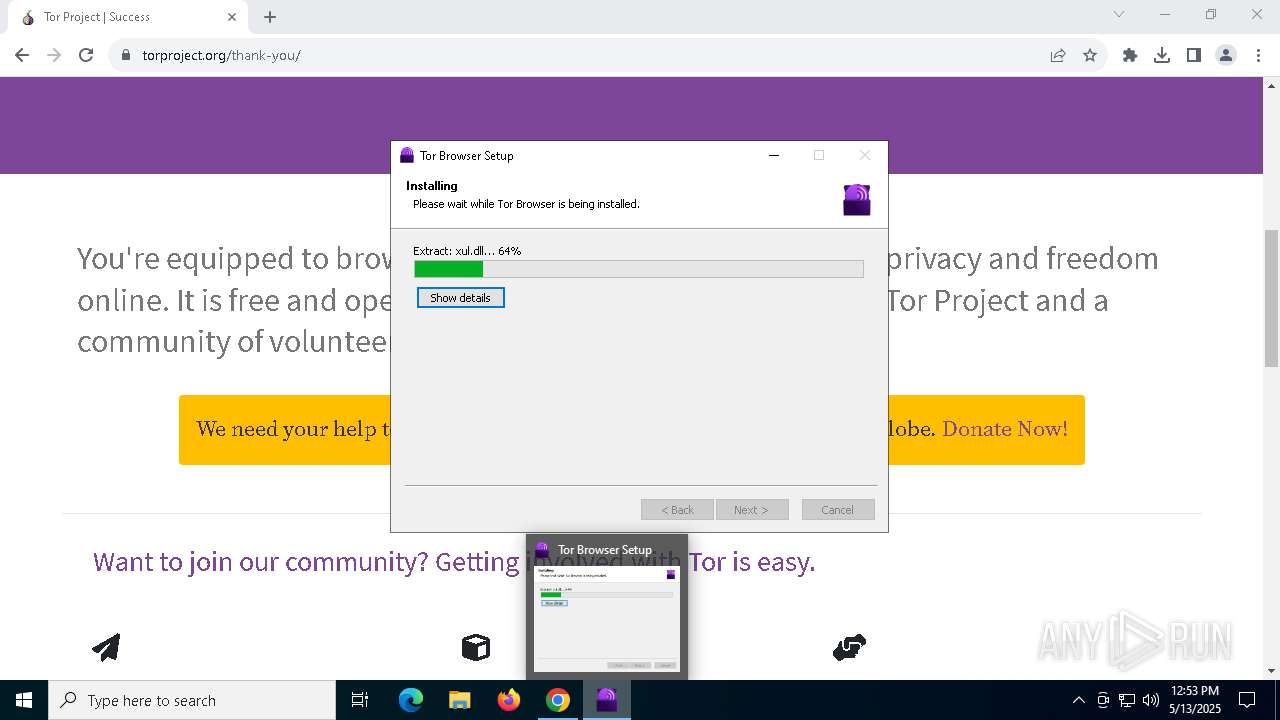Click the Tor Browser Setup title icon
The width and height of the screenshot is (1280, 720).
[407, 155]
